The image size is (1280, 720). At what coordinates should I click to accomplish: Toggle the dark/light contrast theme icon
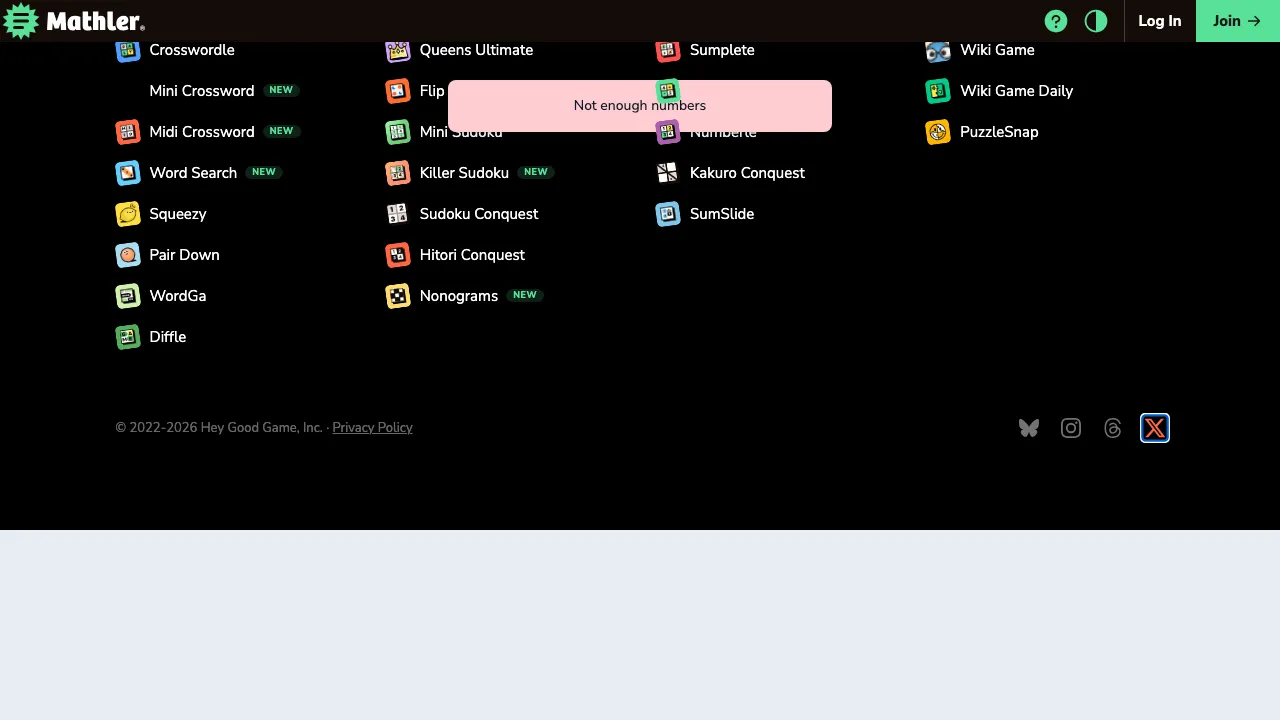tap(1096, 21)
